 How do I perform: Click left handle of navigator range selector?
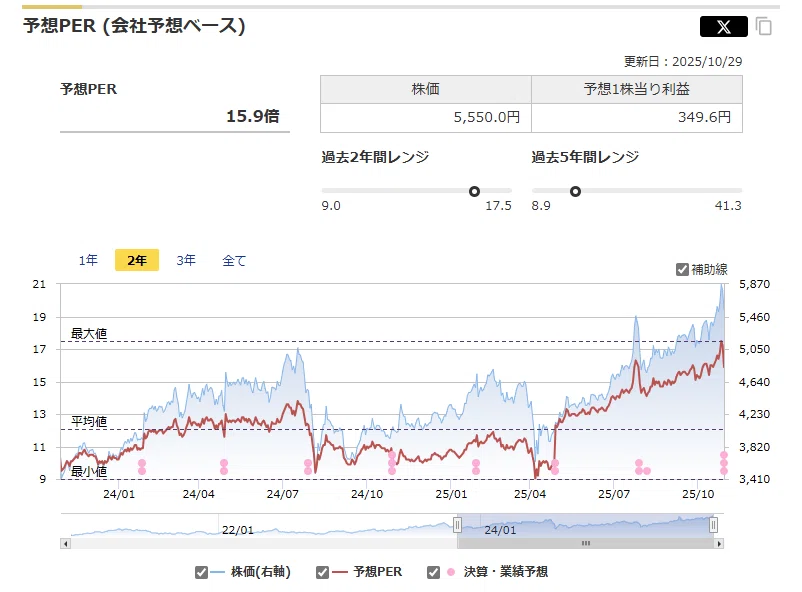[x=457, y=525]
